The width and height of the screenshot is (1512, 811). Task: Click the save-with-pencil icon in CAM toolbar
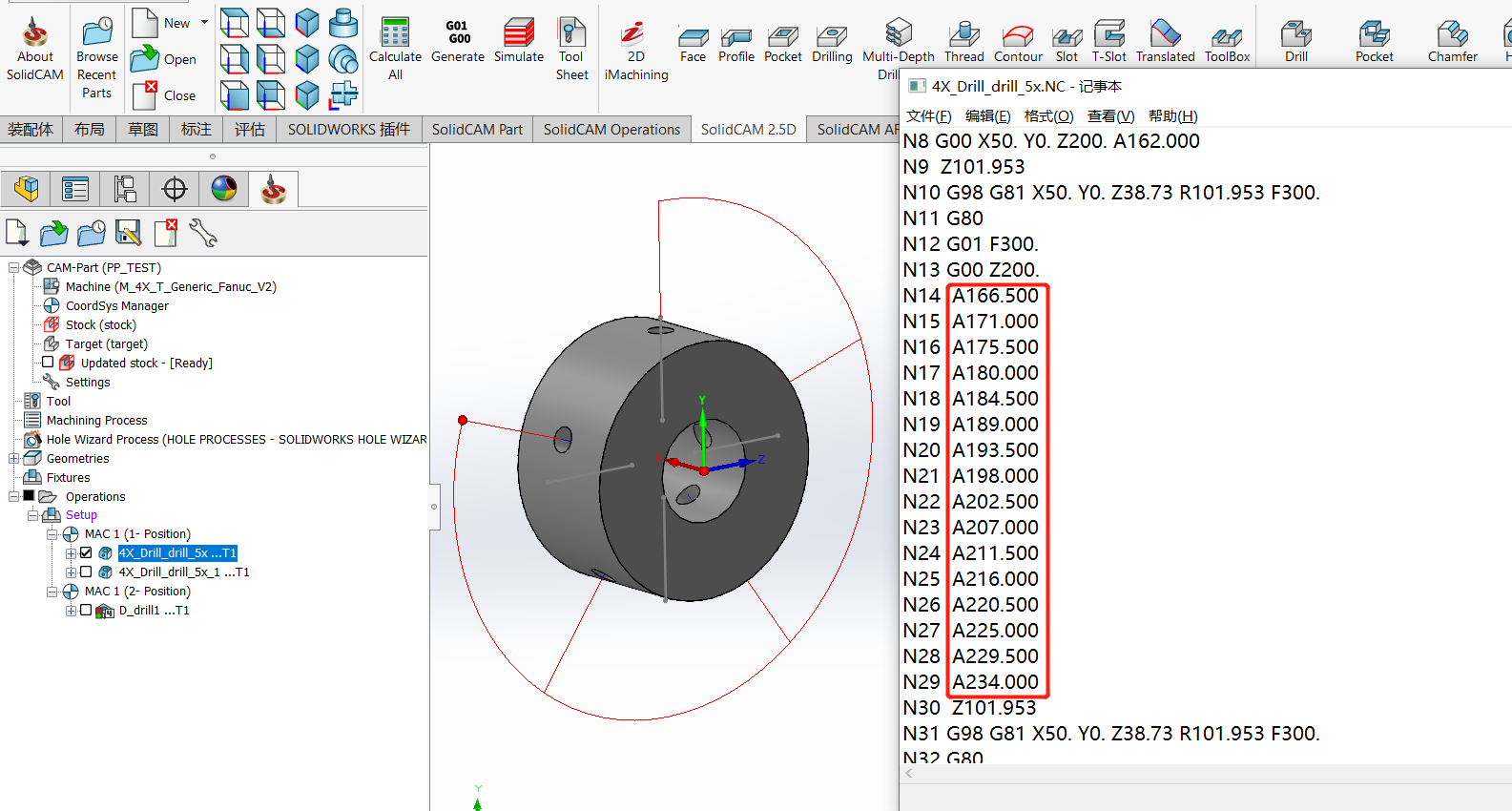tap(128, 233)
